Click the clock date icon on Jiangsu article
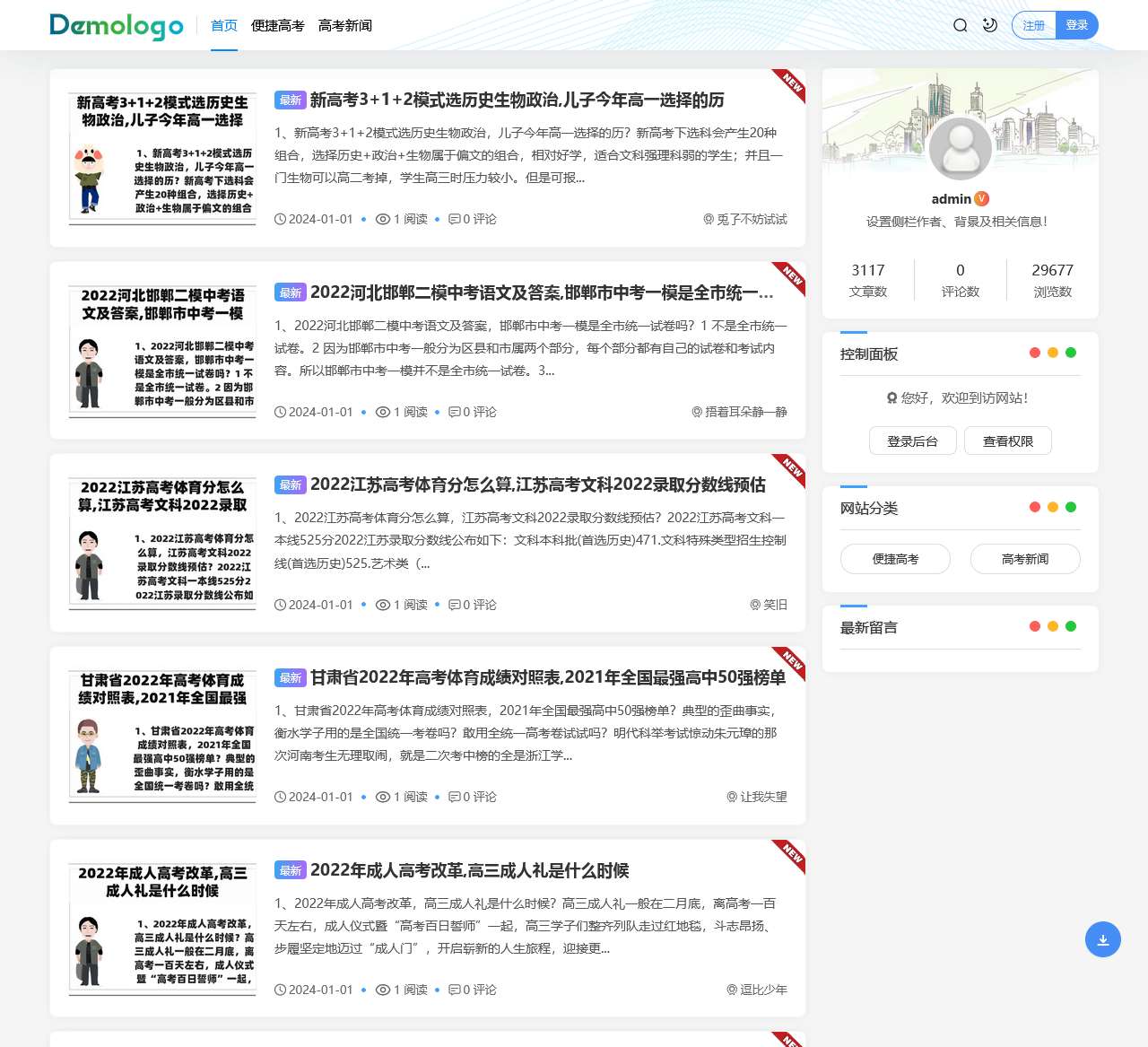 (x=281, y=605)
